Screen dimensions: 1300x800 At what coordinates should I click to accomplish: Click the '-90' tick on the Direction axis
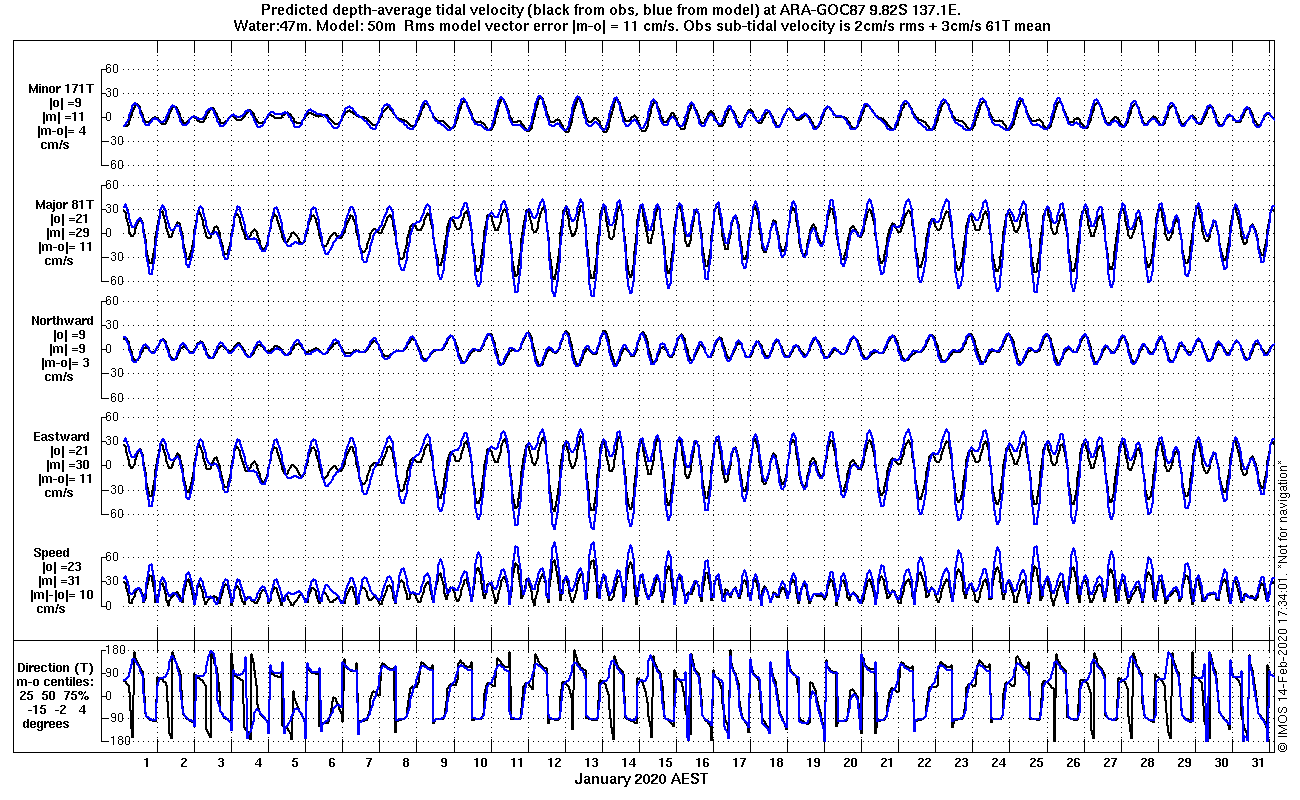coord(113,718)
